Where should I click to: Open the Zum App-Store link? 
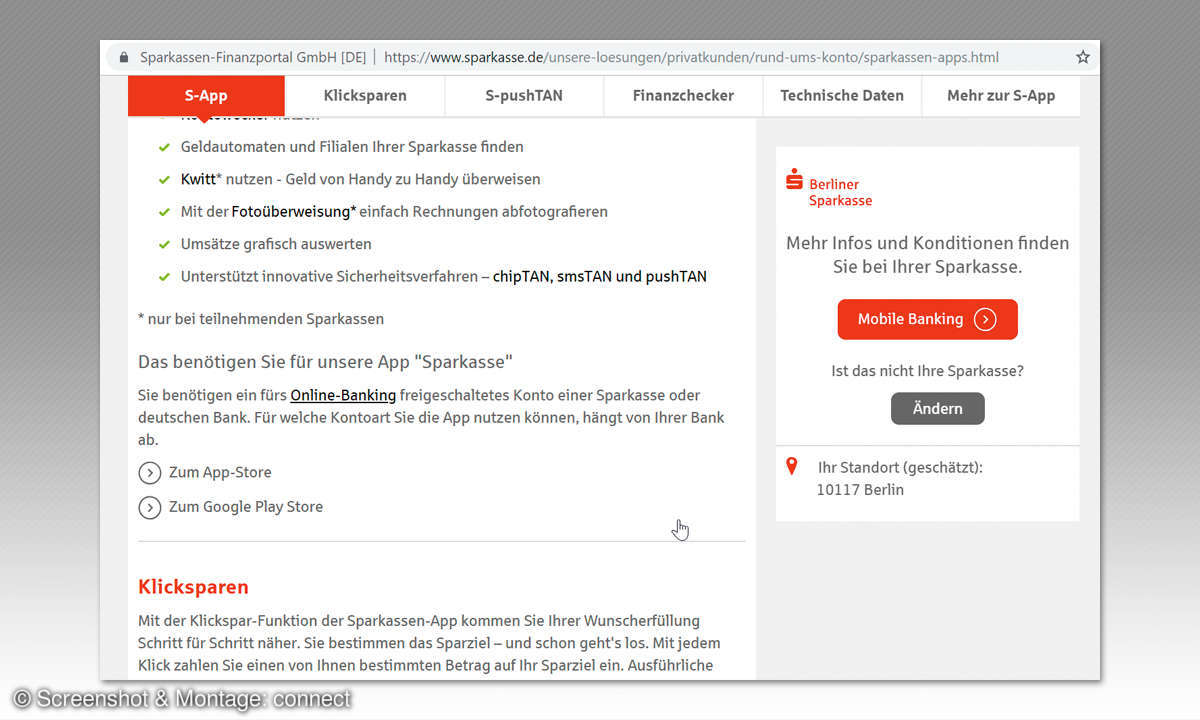[x=220, y=473]
